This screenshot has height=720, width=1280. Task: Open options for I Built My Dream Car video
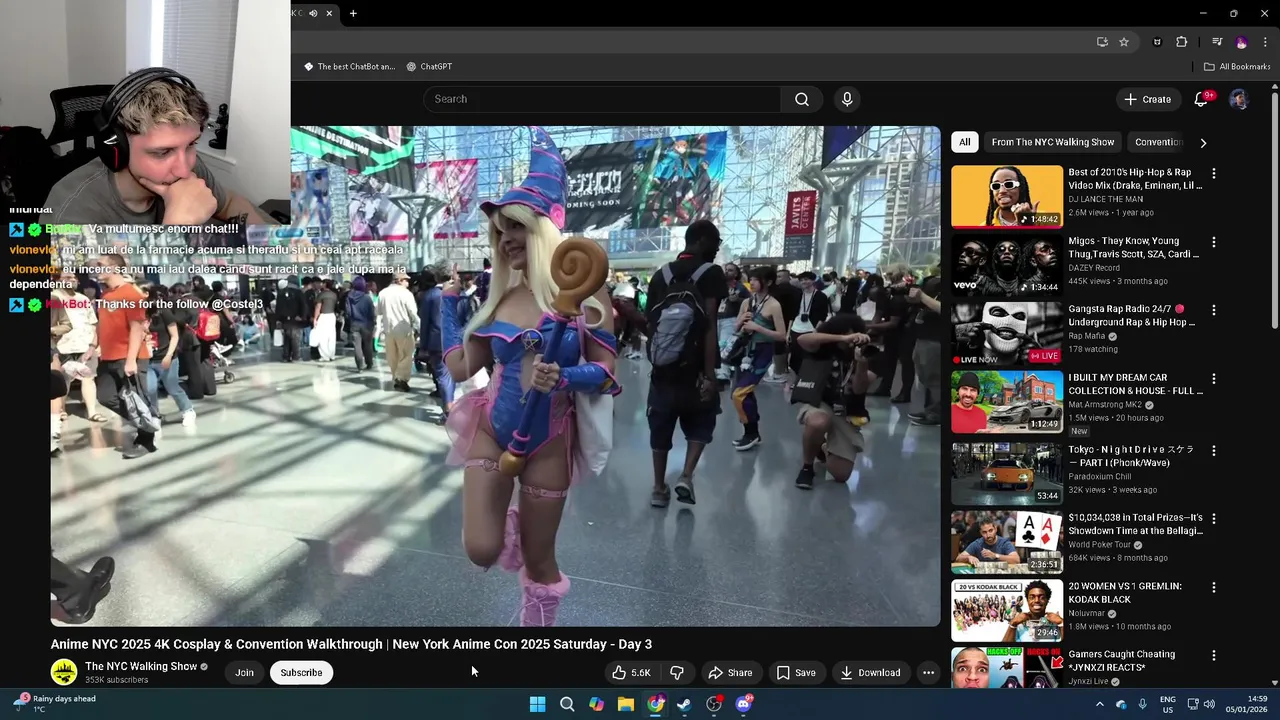coord(1214,379)
